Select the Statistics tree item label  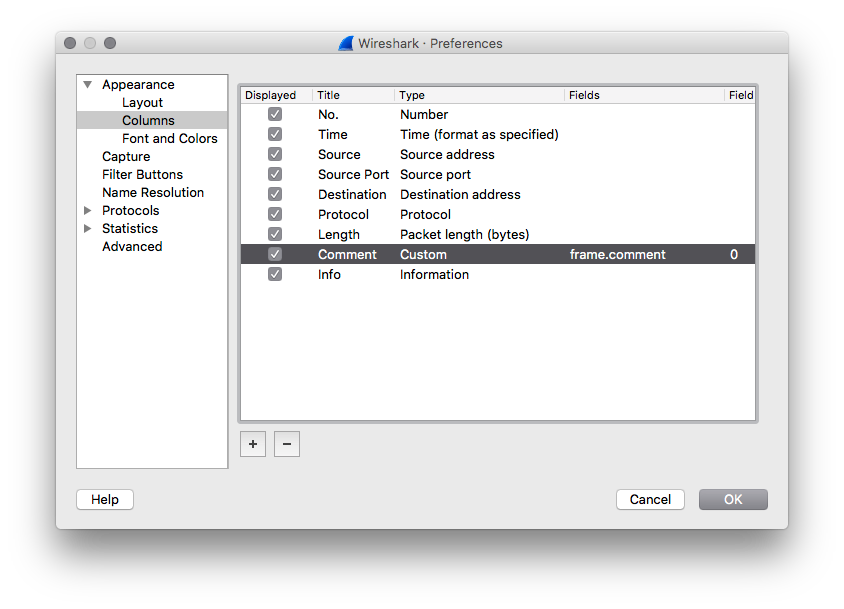tap(130, 228)
